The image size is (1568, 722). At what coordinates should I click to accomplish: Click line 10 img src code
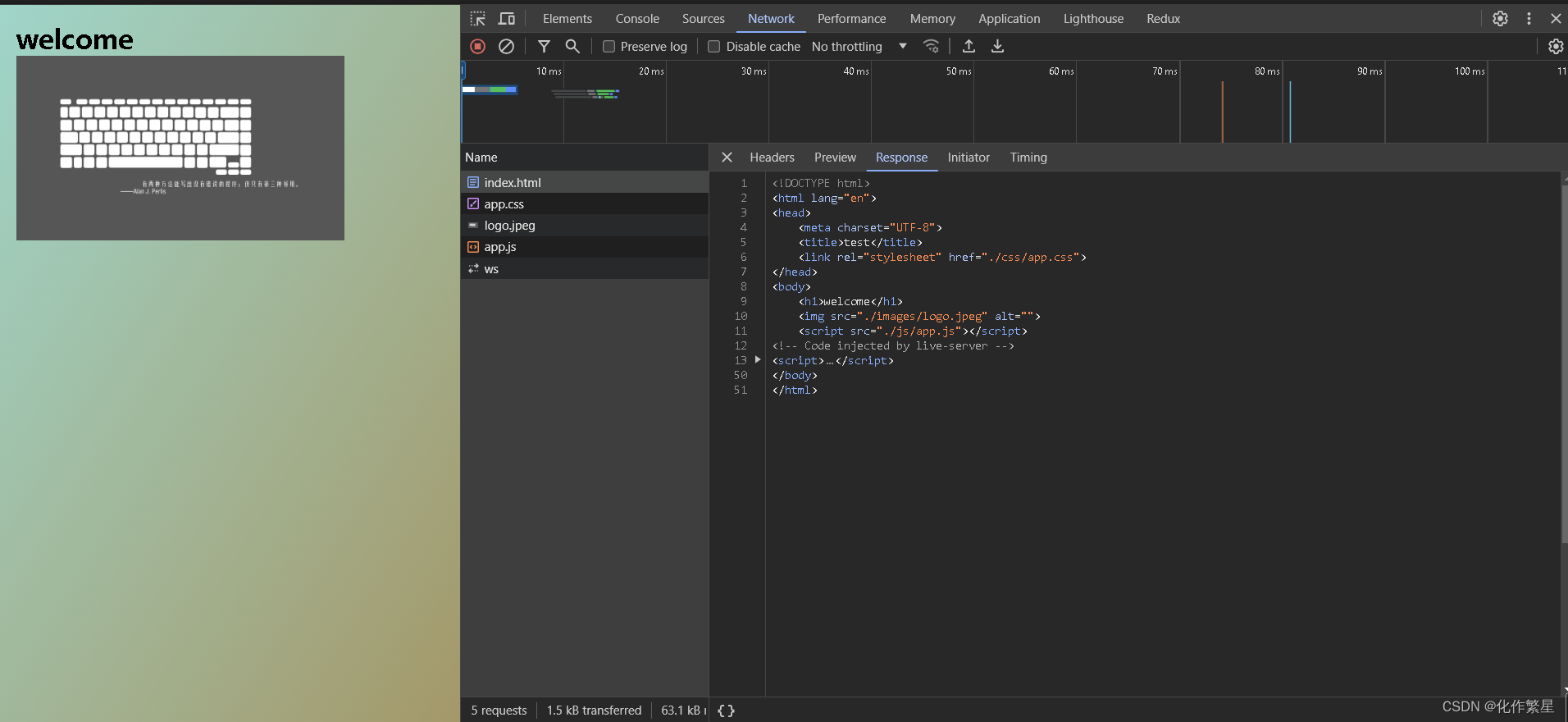coord(919,316)
